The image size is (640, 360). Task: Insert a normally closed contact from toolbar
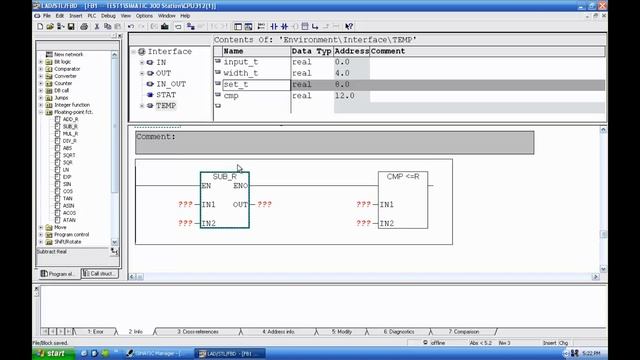click(x=284, y=27)
